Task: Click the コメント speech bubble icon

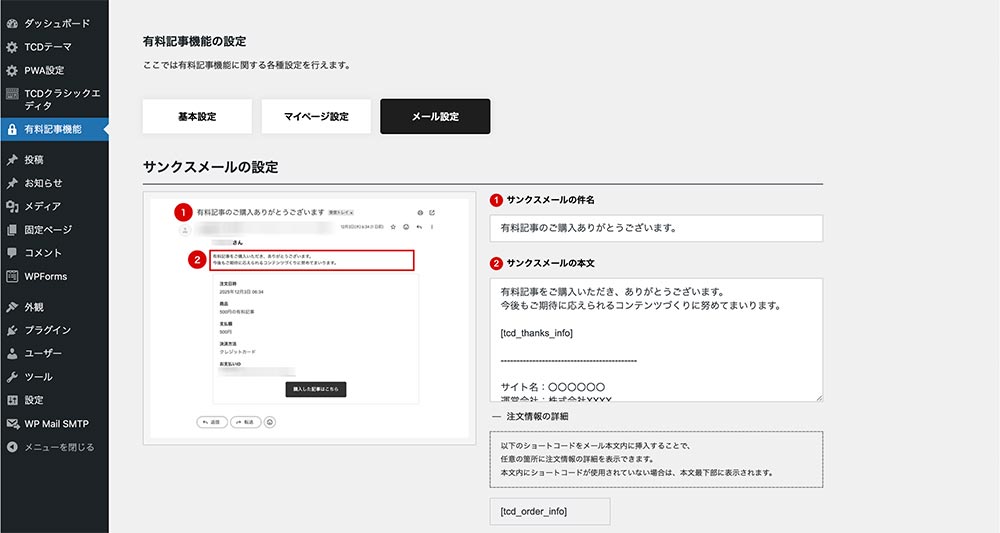Action: [11, 253]
